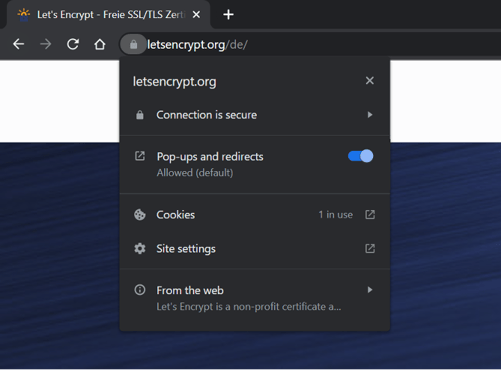Viewport: 501px width, 370px height.
Task: Expand arrow next to Connection is secure
Action: tap(370, 115)
